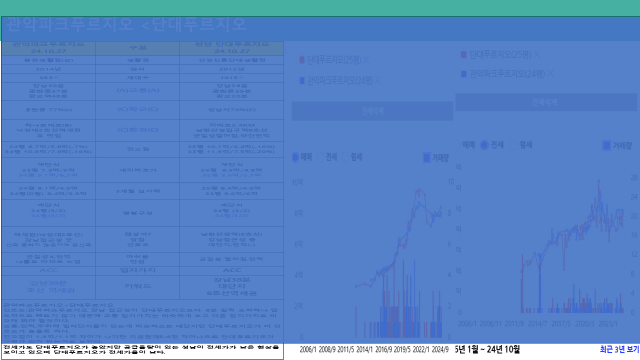The image size is (640, 360).
Task: Select the (C)환경(C) table cell
Action: (x=138, y=130)
